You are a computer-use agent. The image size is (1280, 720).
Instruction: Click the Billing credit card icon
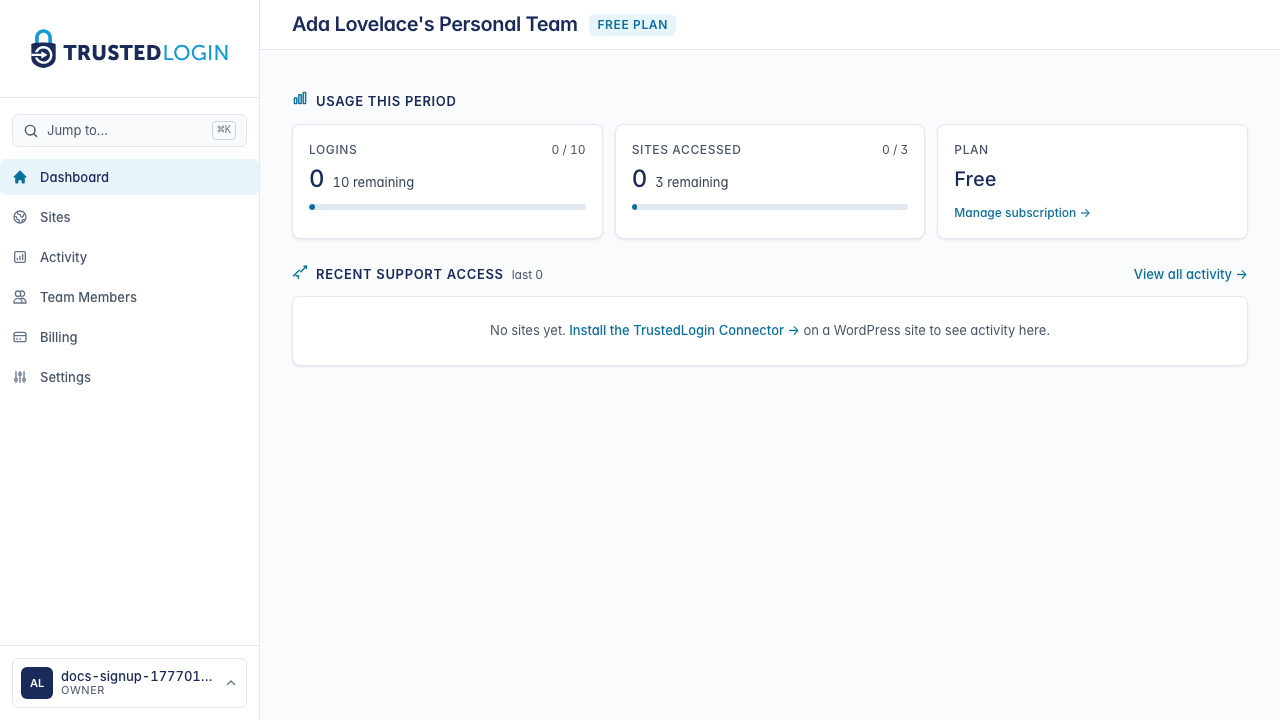point(20,337)
